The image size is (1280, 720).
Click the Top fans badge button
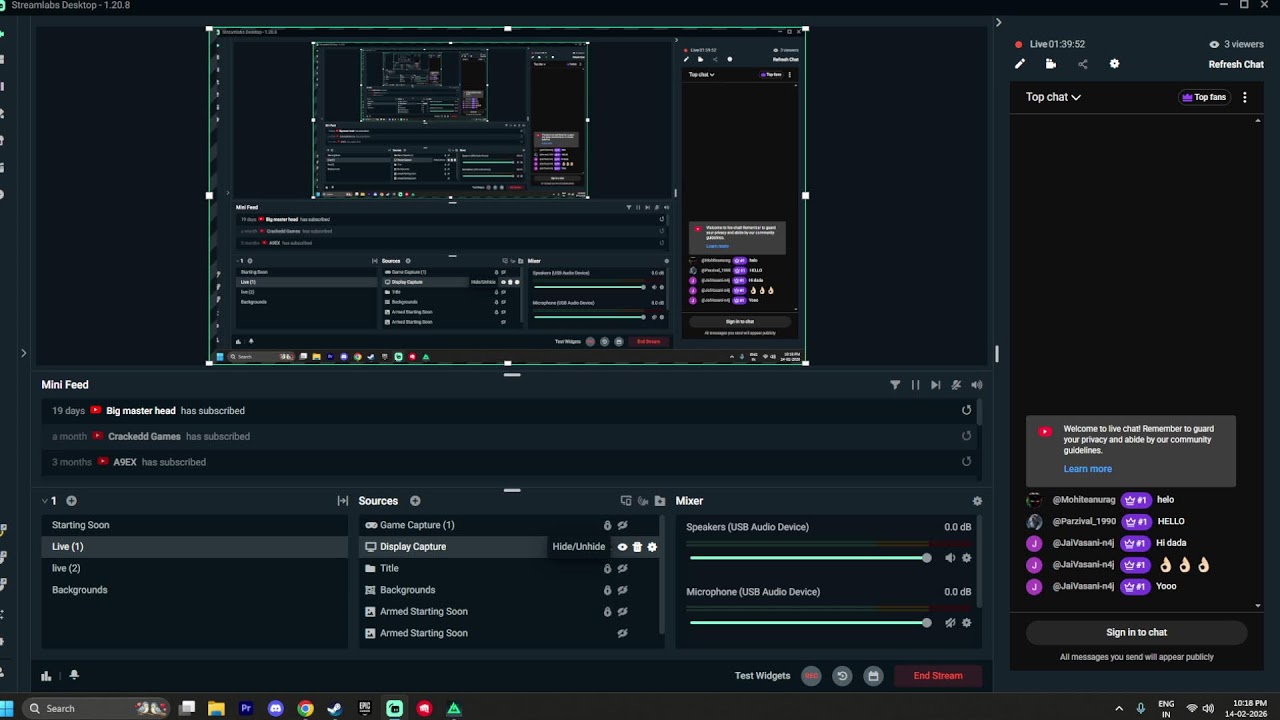tap(1204, 97)
